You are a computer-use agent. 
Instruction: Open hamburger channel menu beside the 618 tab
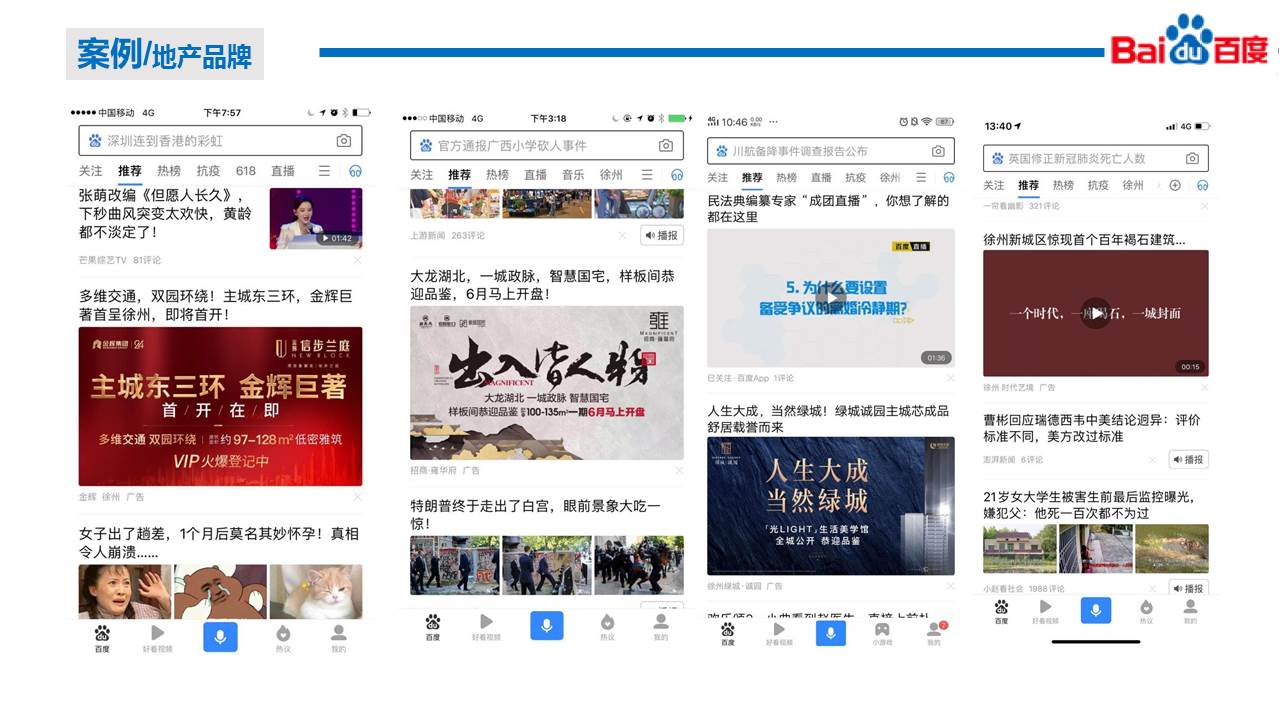click(x=324, y=171)
